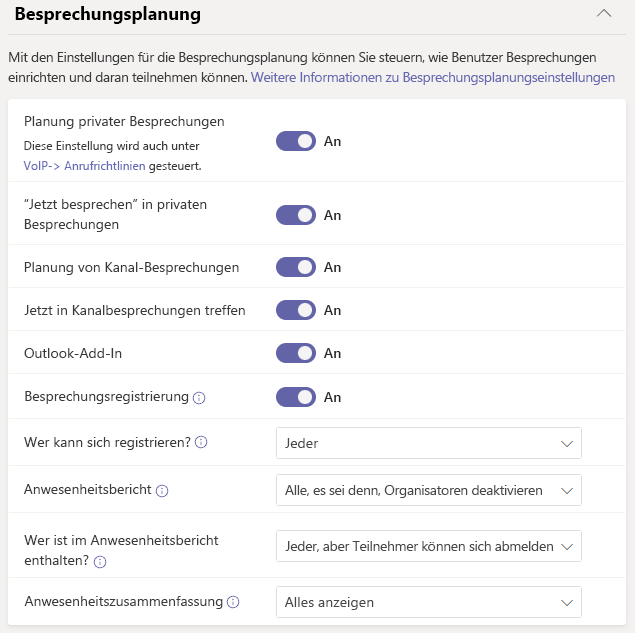Click info icon next to Anwesenheitszusammenfassung

[233, 602]
